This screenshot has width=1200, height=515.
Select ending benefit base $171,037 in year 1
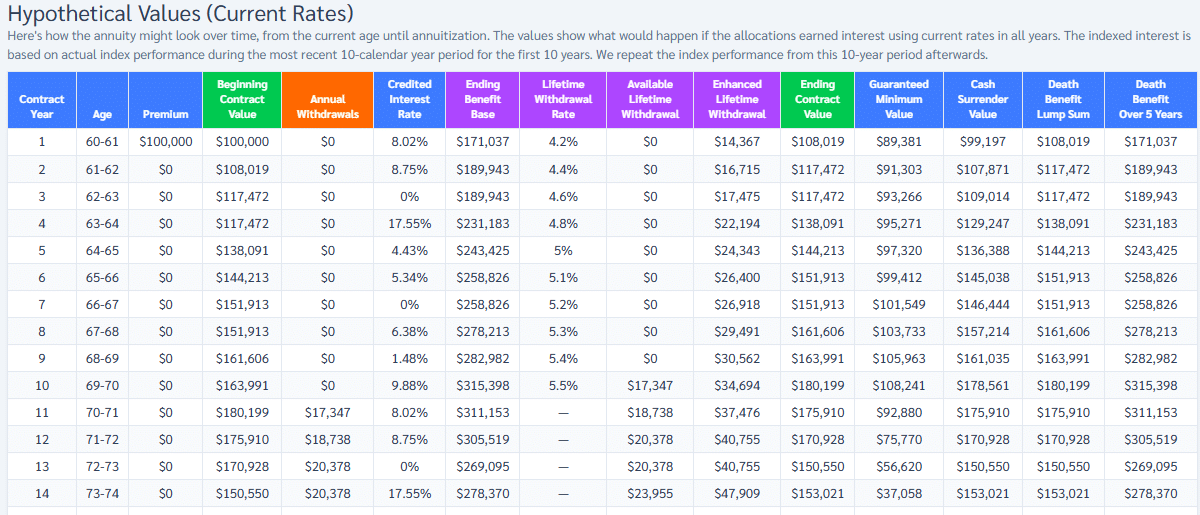(x=483, y=142)
